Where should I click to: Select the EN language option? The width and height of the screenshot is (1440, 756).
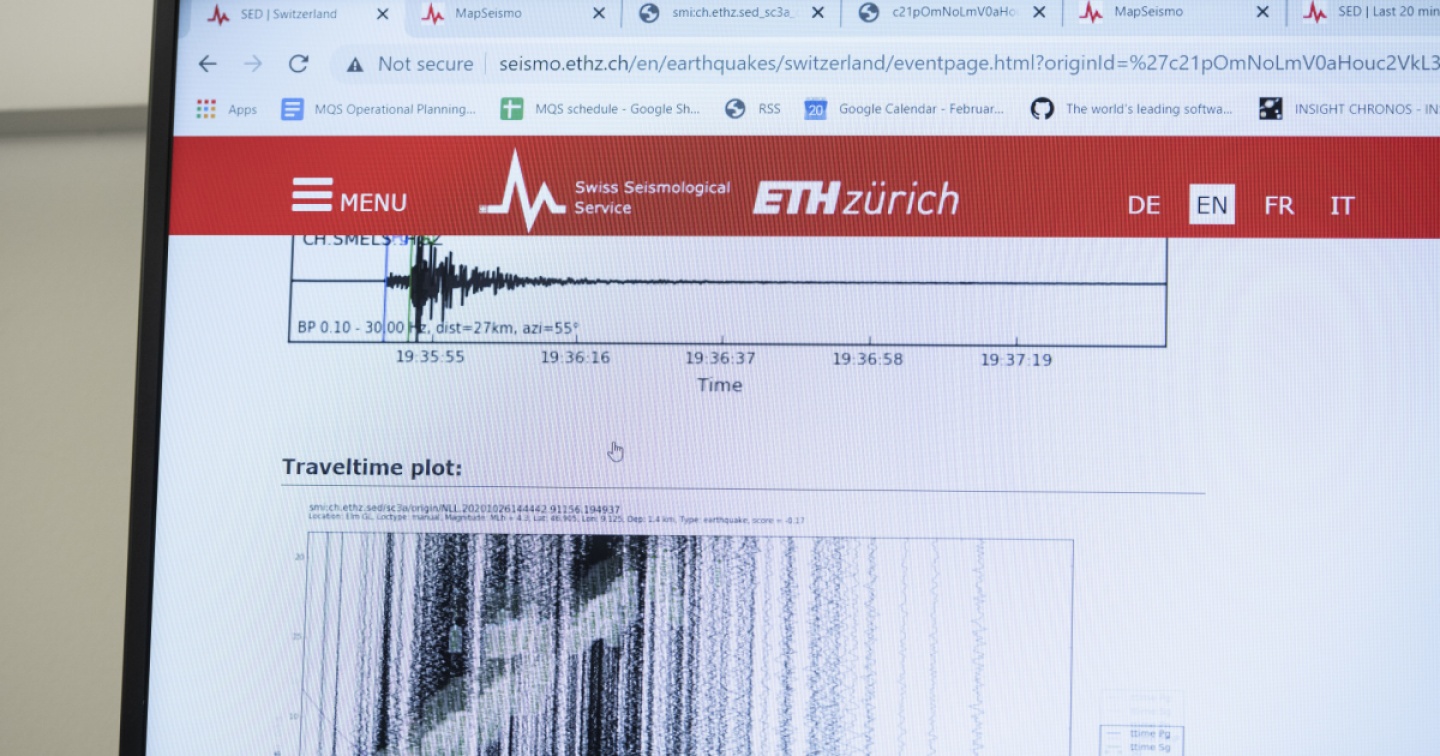(1211, 206)
